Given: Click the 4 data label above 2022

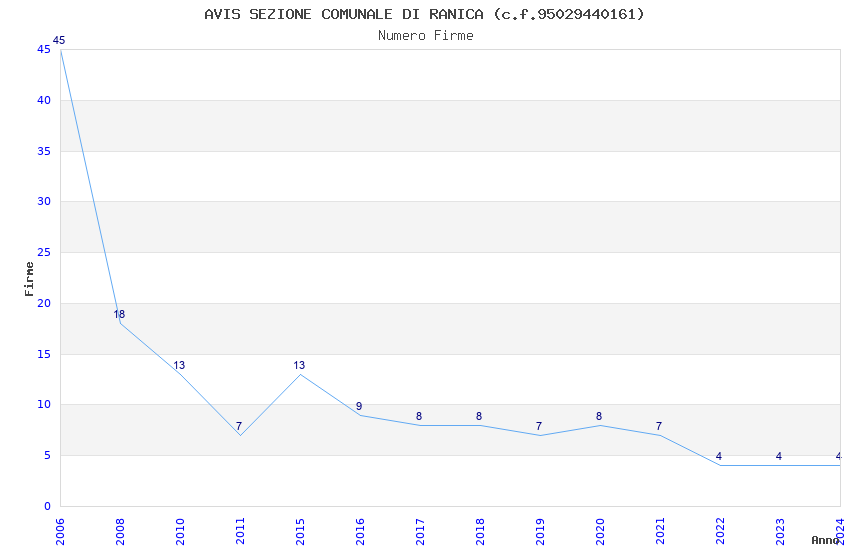Looking at the screenshot, I should 719,456.
